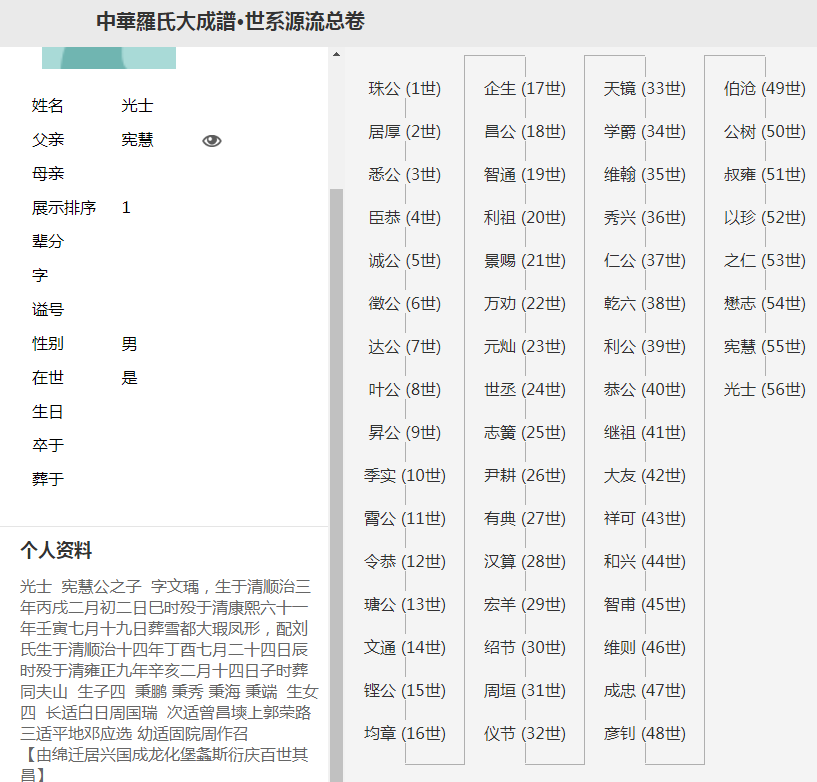The width and height of the screenshot is (817, 782).
Task: Open 世丞 (24世)
Action: (525, 390)
